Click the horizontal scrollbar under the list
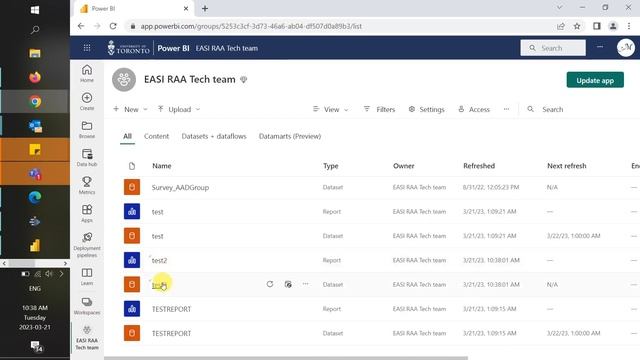Viewport: 640px width, 360px height. 286,358
